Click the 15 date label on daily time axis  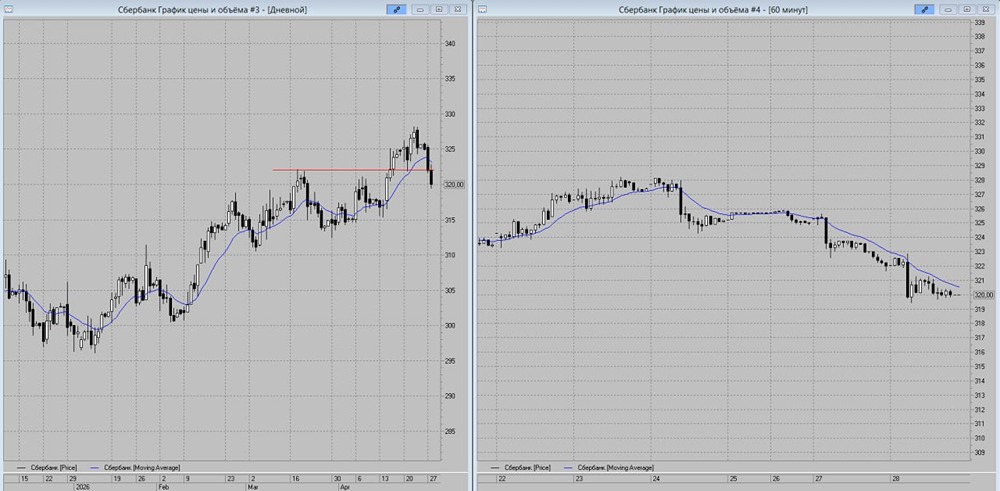coord(24,478)
